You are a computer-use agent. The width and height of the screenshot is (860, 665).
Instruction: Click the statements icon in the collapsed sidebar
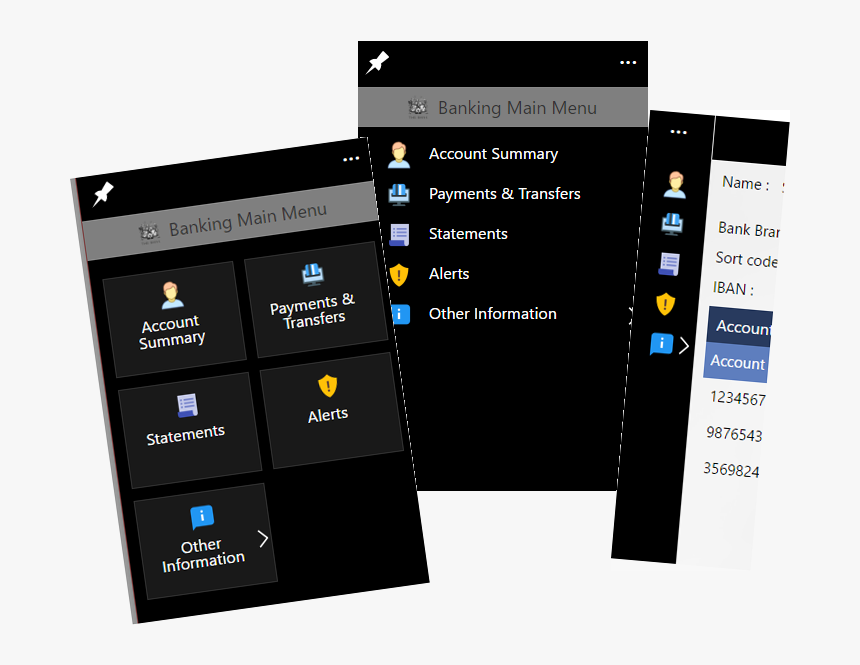click(x=669, y=264)
